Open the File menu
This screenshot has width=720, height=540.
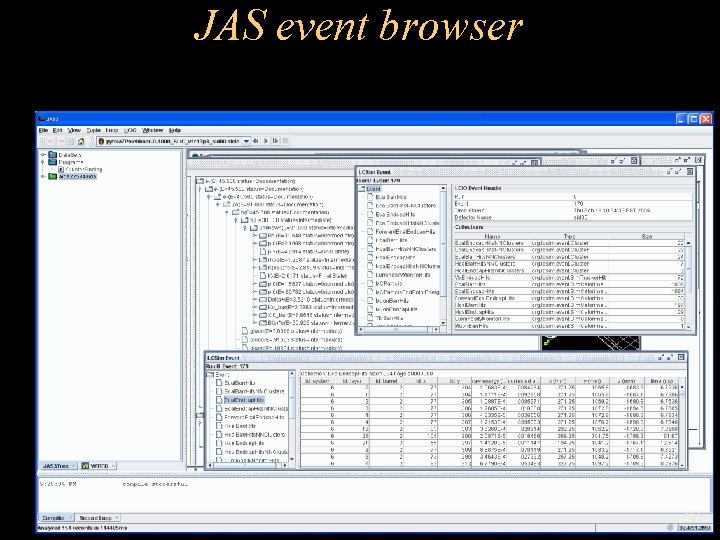click(43, 130)
